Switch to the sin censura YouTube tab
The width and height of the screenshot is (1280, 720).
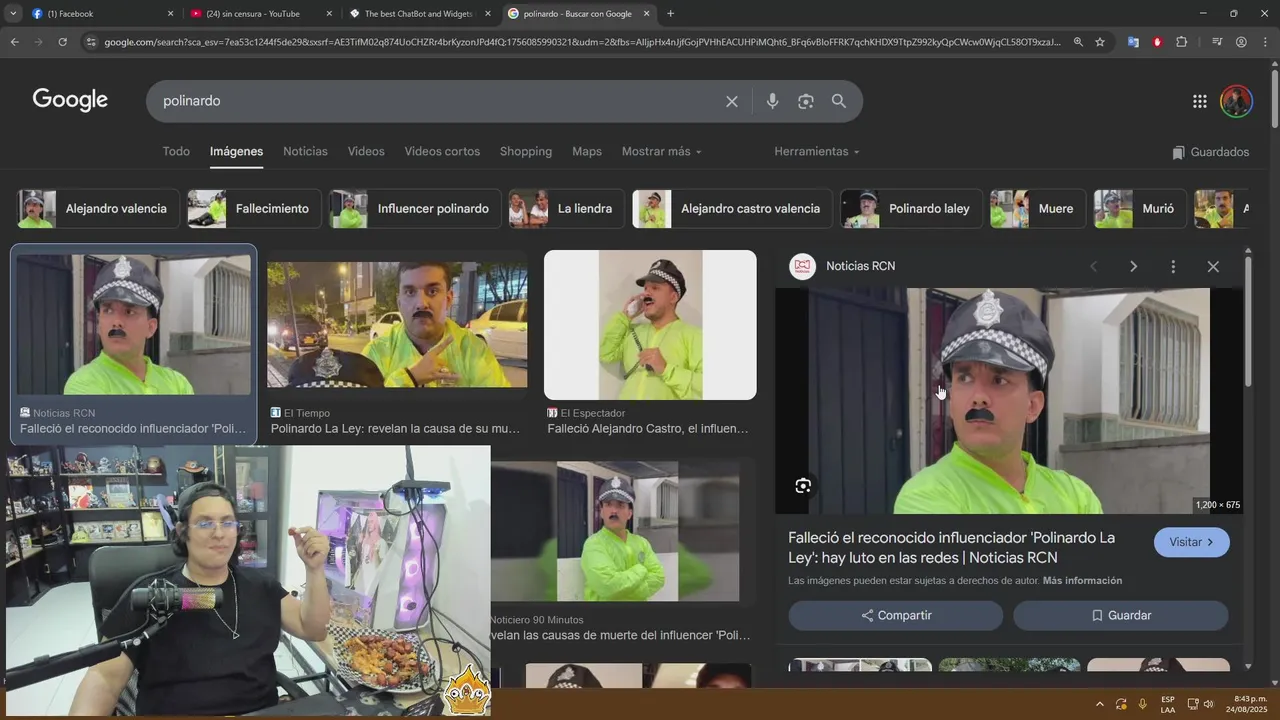click(x=260, y=13)
